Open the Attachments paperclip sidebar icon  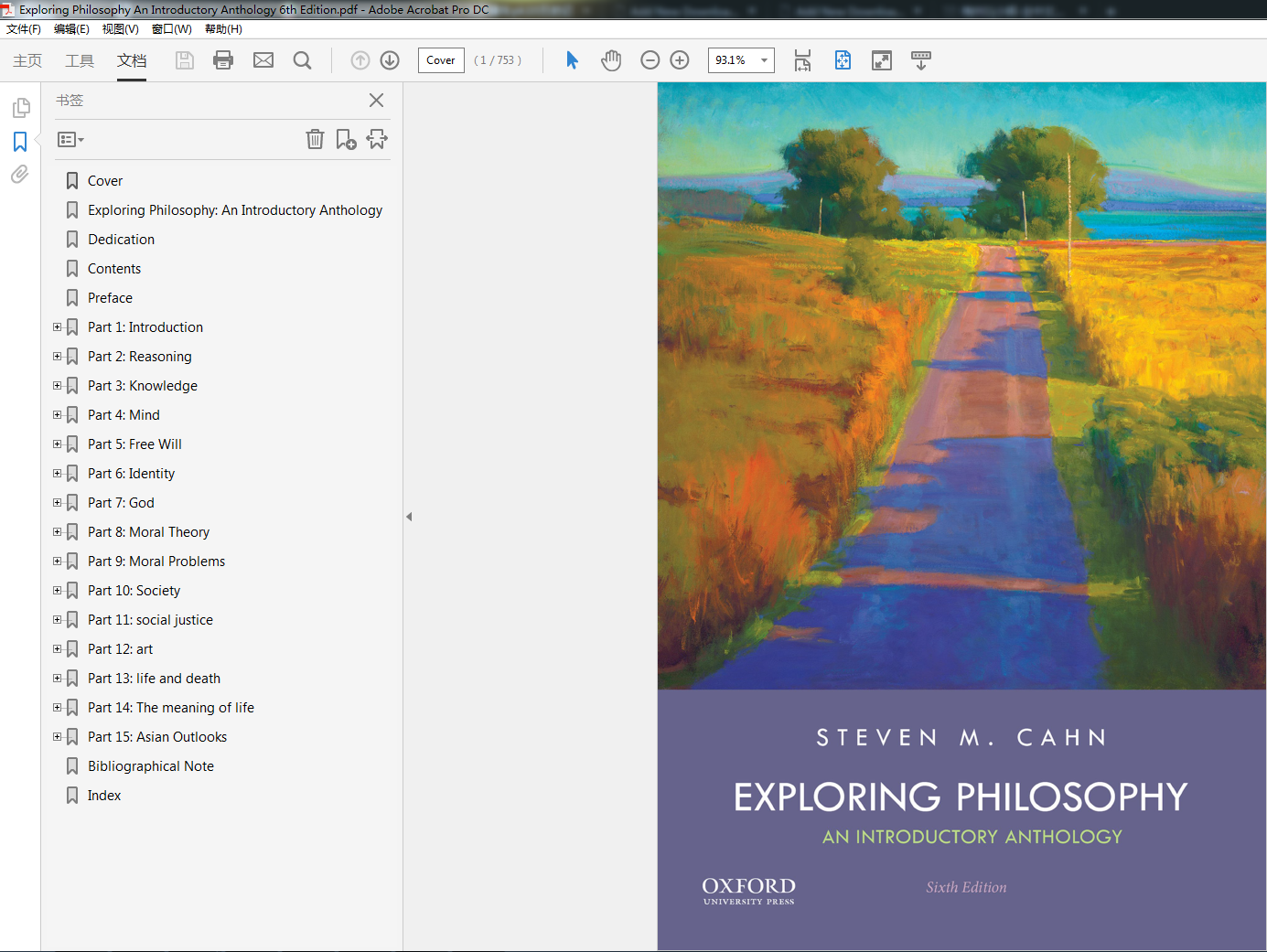[20, 174]
